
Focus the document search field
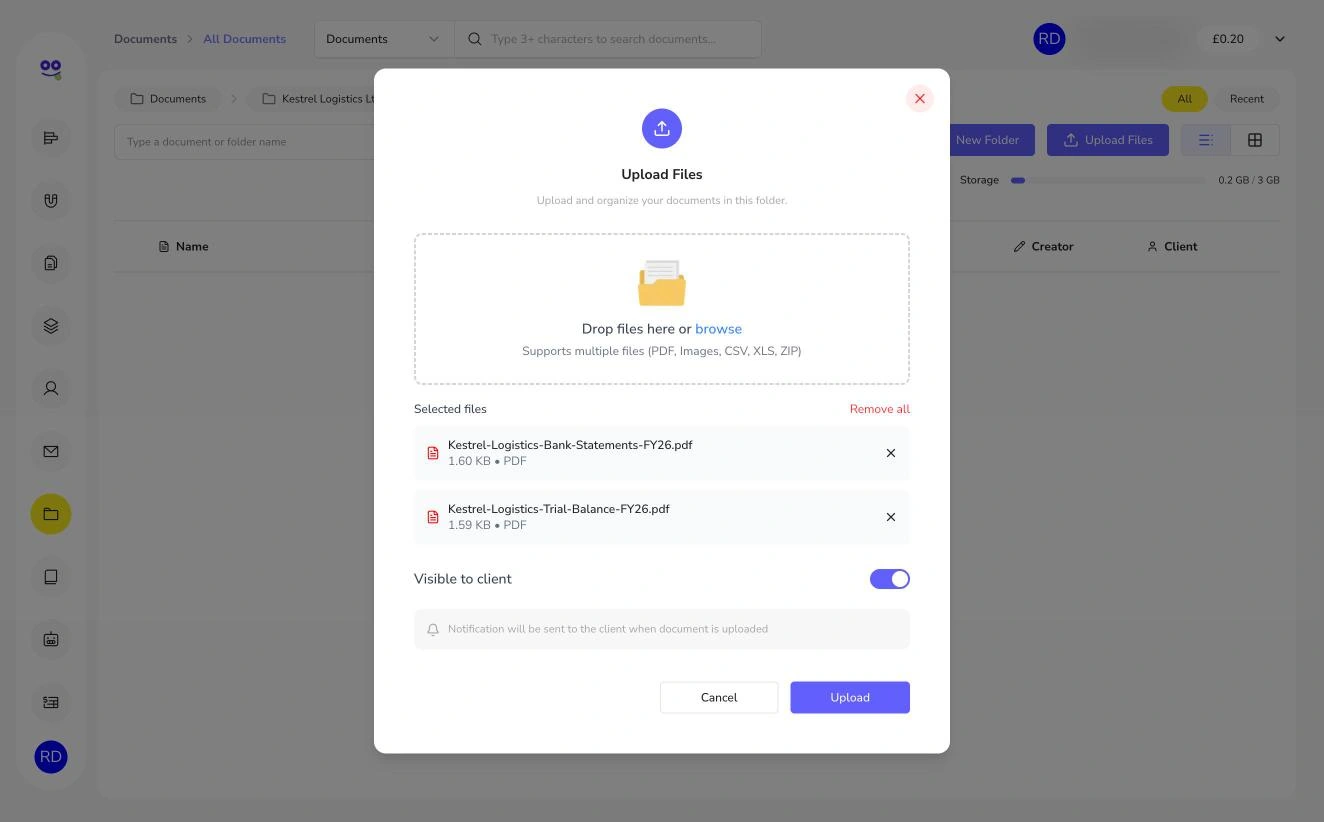coord(608,39)
